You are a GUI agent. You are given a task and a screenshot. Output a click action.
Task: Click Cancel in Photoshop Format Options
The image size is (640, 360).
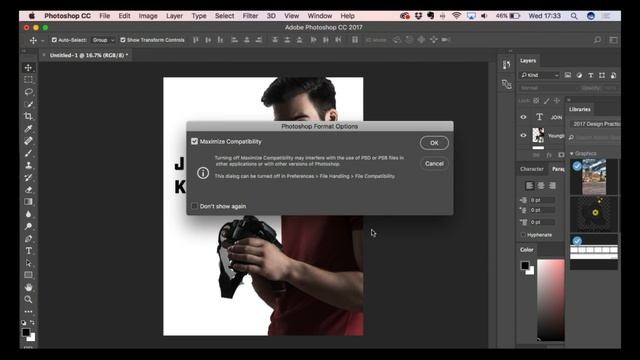pos(434,164)
